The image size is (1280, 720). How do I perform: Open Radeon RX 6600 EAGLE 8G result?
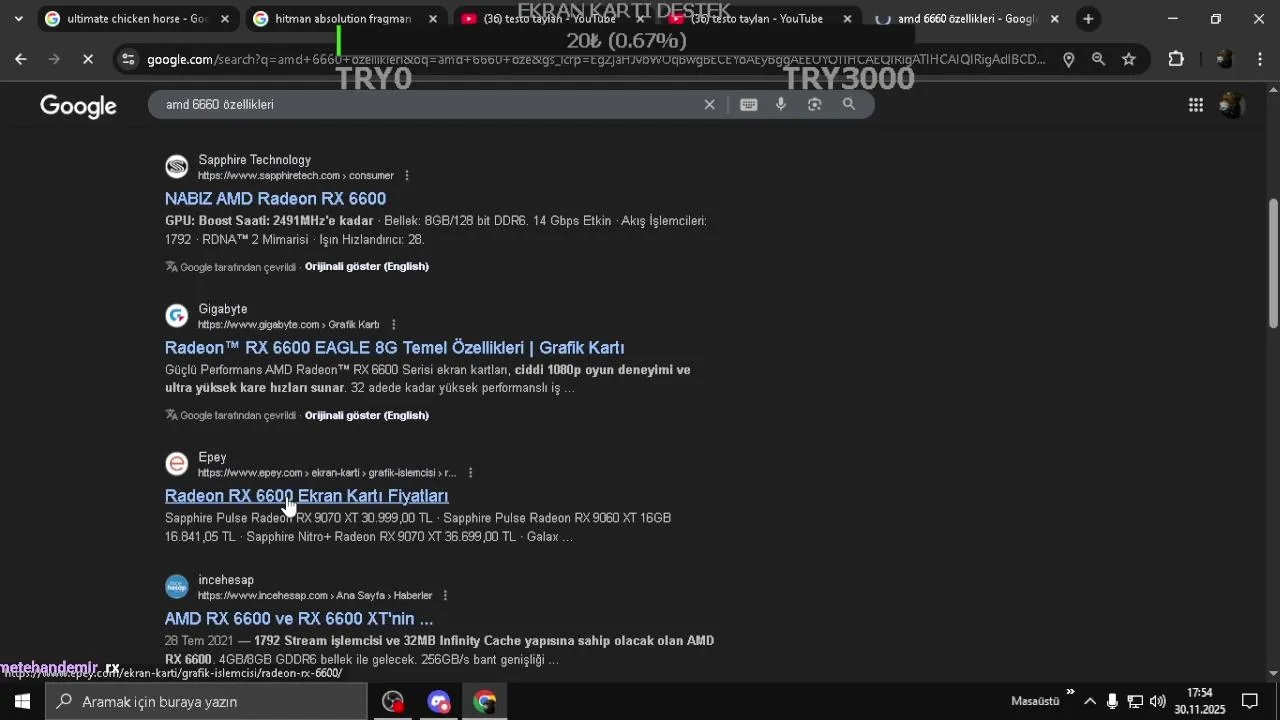394,348
